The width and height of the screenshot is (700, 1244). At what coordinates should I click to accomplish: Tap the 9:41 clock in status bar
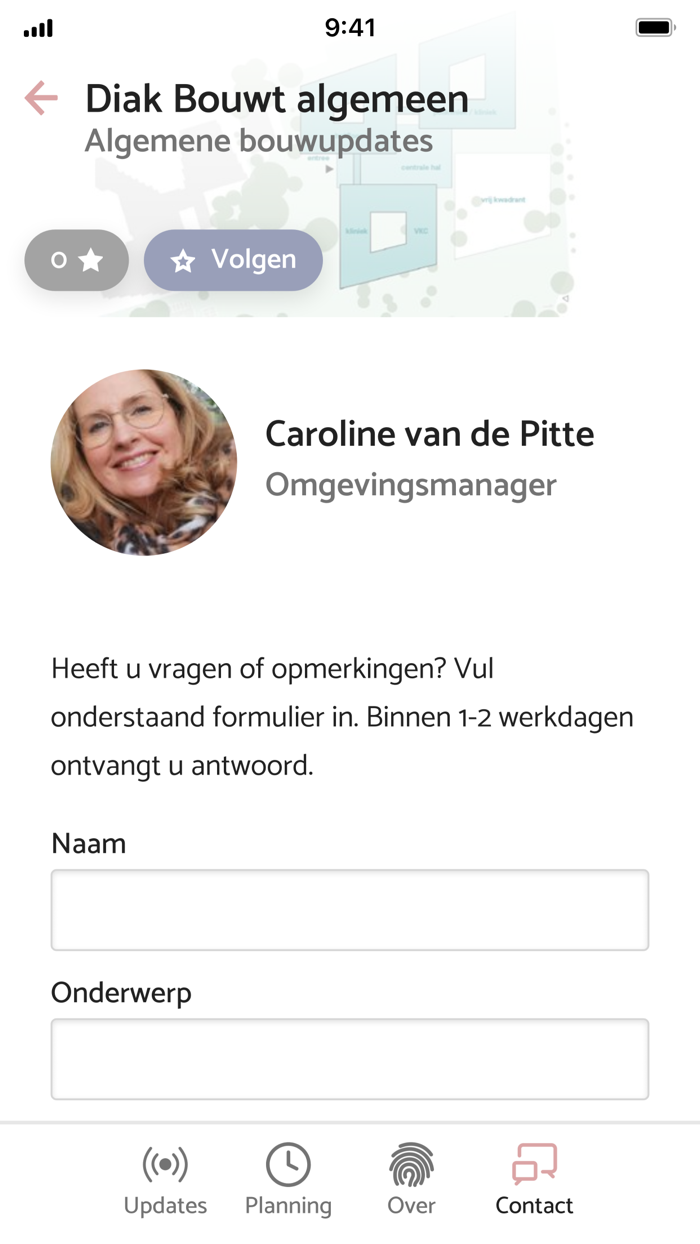pos(350,28)
